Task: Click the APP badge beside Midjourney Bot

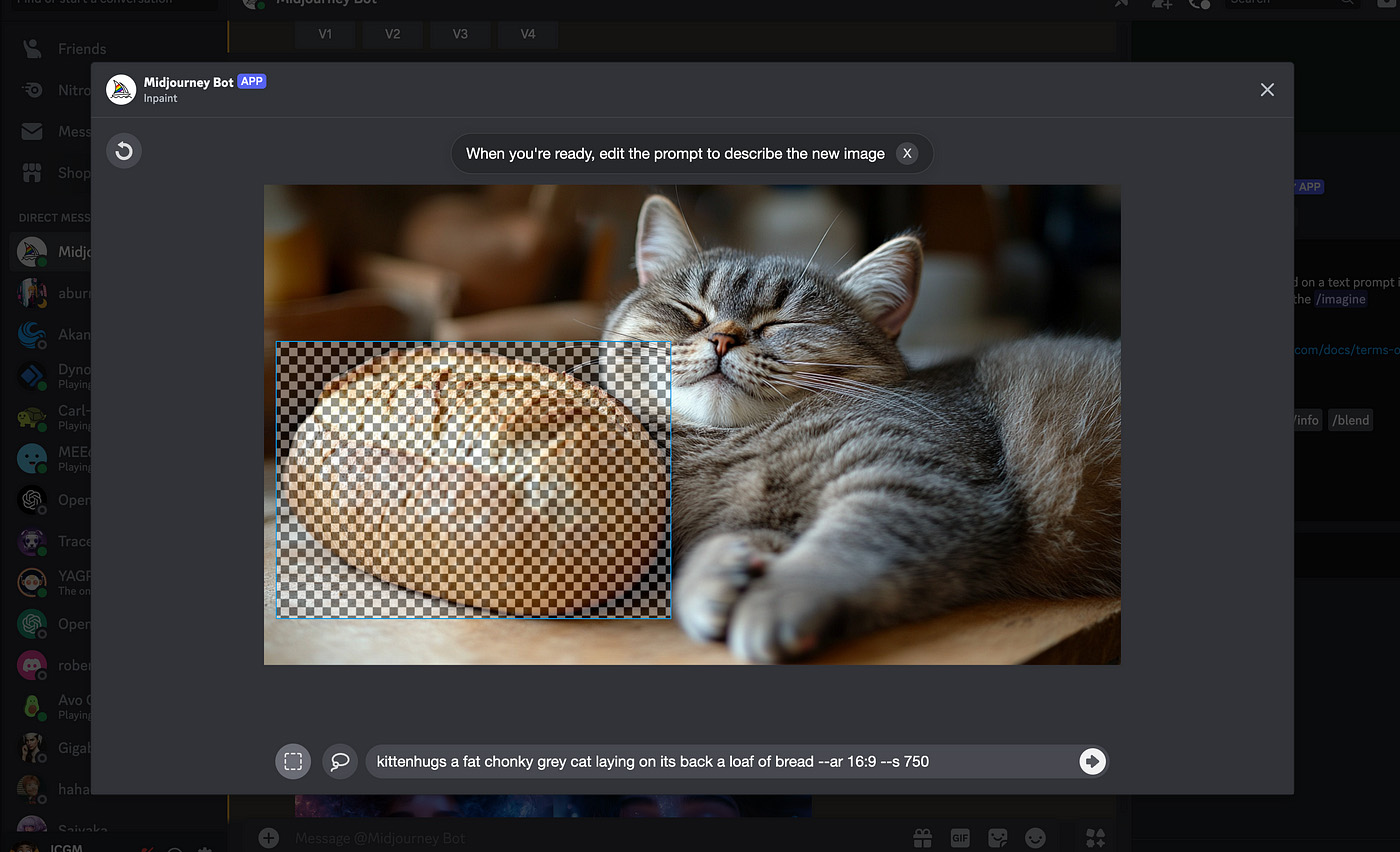Action: (252, 82)
